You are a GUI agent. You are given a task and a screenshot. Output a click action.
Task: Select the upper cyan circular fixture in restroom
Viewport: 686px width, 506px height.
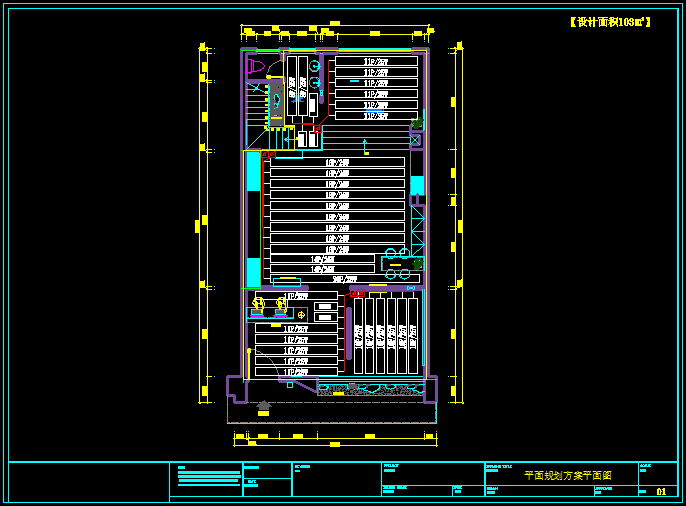[314, 66]
